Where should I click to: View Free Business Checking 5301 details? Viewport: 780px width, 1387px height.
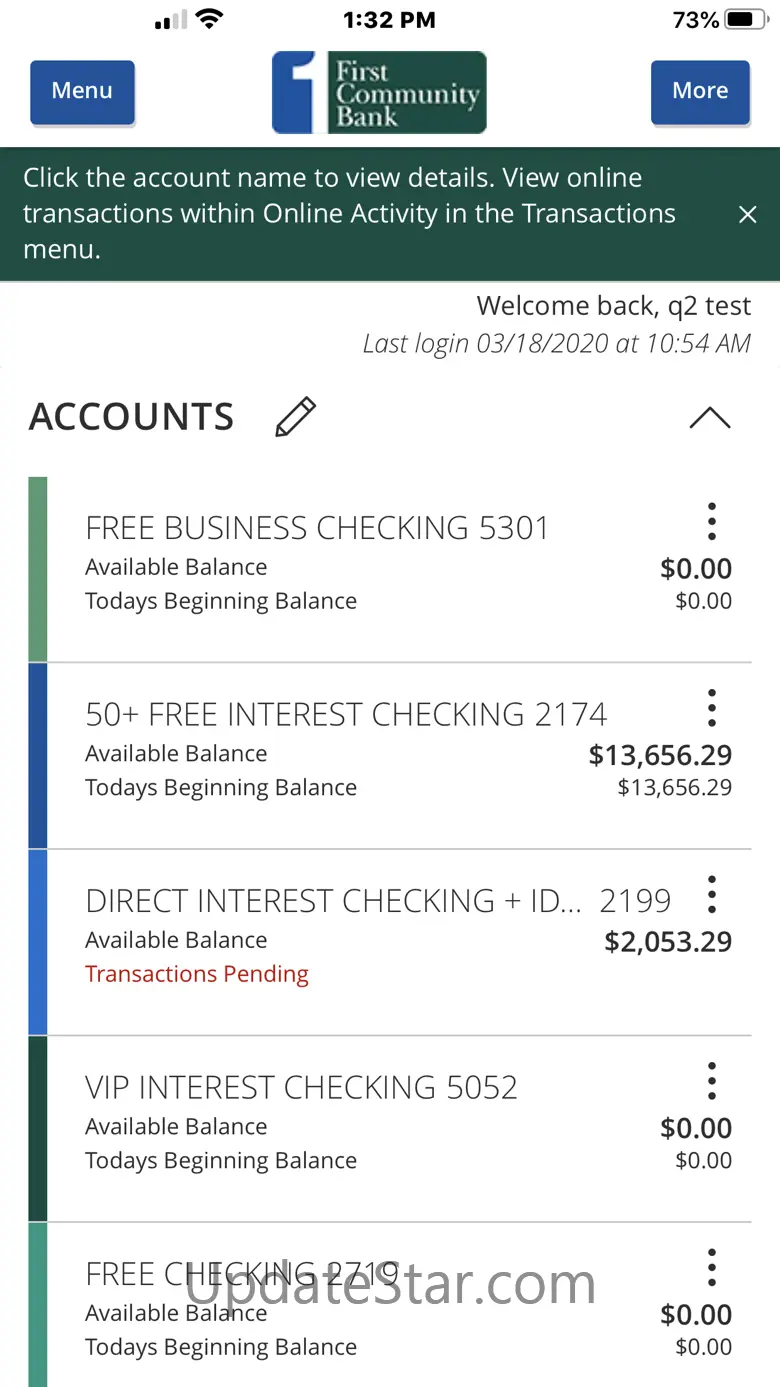click(317, 528)
